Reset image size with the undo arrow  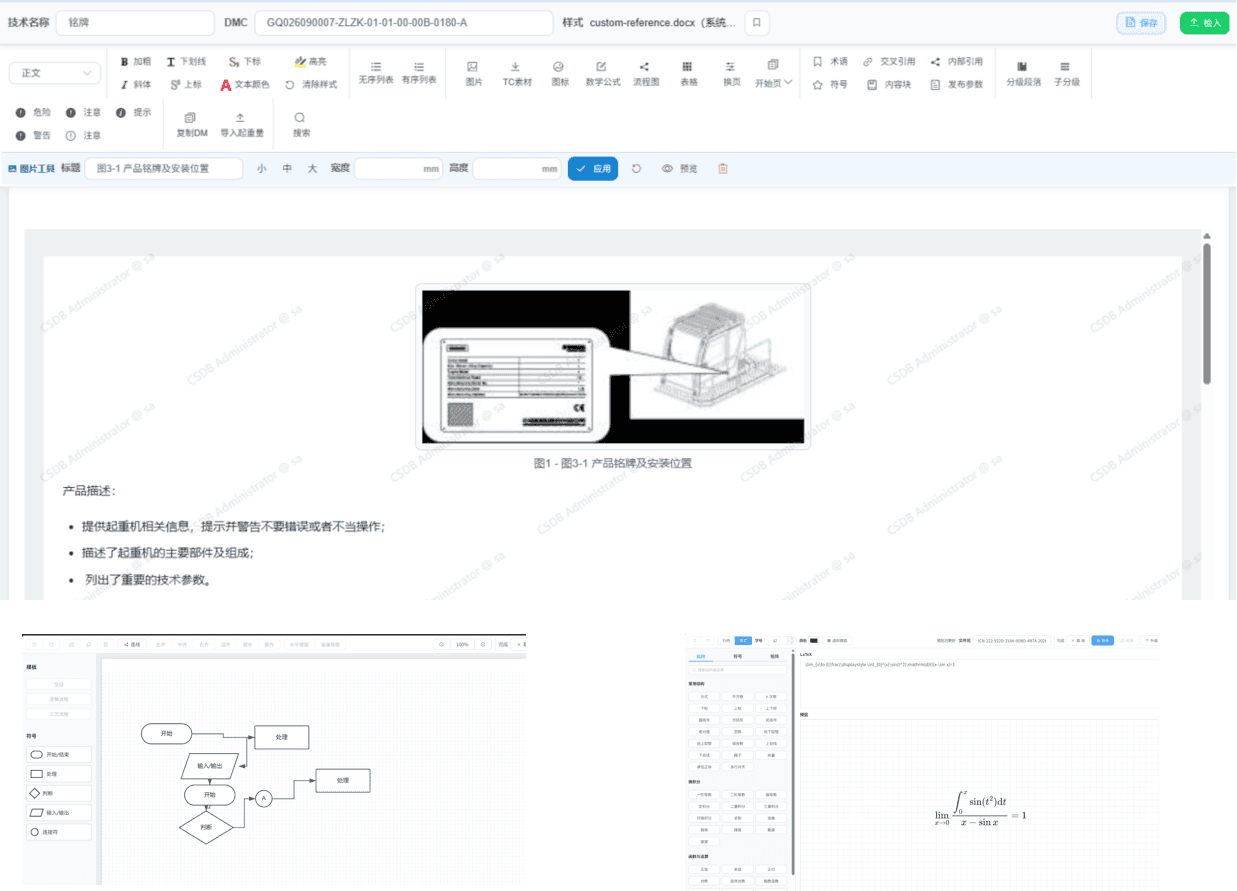637,169
